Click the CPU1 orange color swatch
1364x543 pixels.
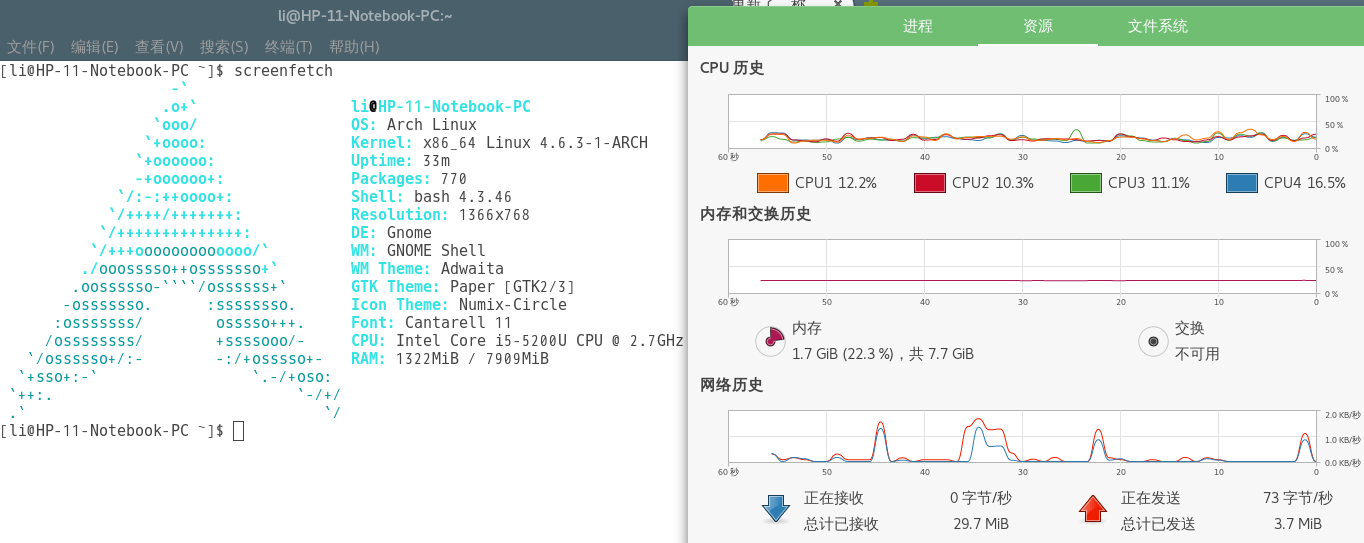tap(773, 183)
